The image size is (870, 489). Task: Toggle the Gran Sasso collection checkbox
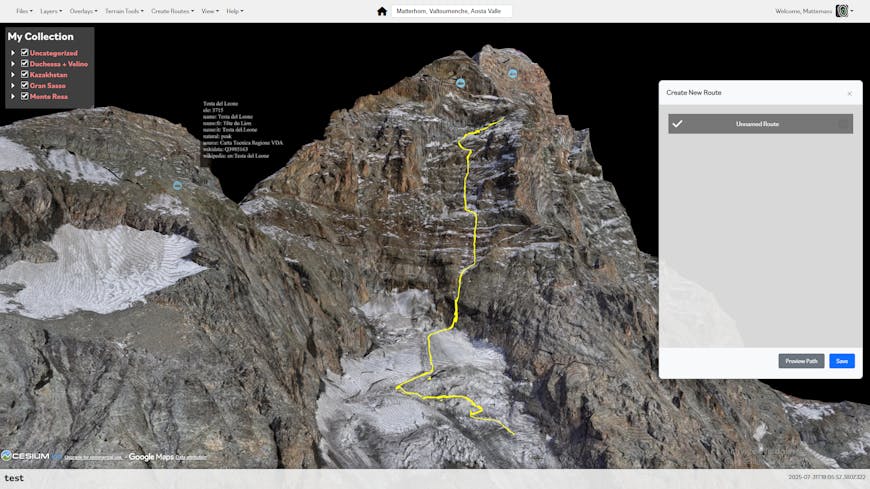pos(24,85)
